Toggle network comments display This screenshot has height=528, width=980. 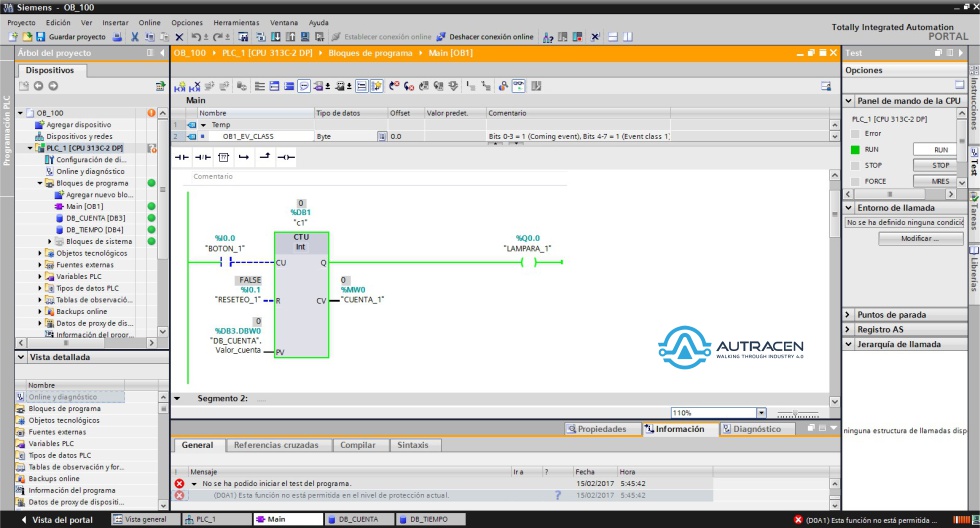304,86
